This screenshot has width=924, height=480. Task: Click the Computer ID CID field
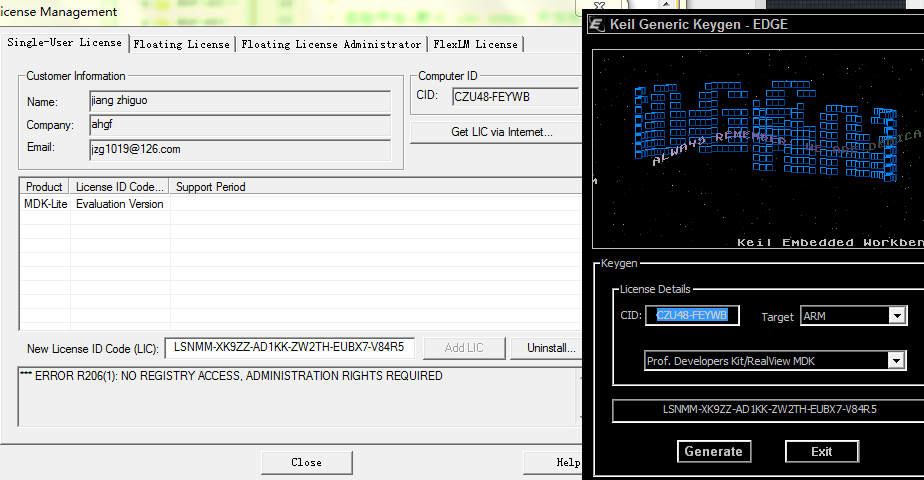point(514,97)
